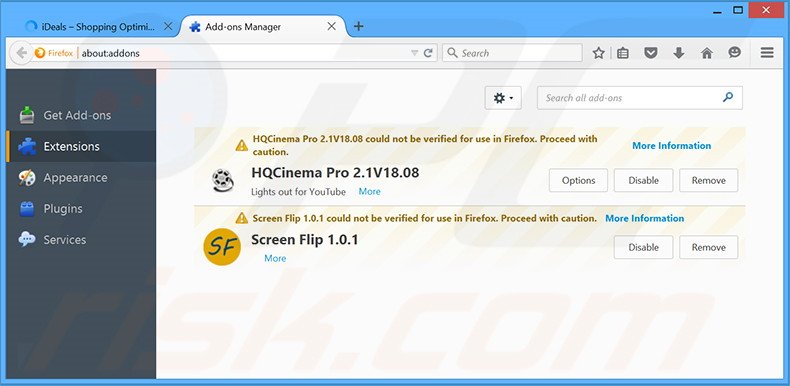
Task: Reload the page with the refresh icon
Action: tap(428, 53)
